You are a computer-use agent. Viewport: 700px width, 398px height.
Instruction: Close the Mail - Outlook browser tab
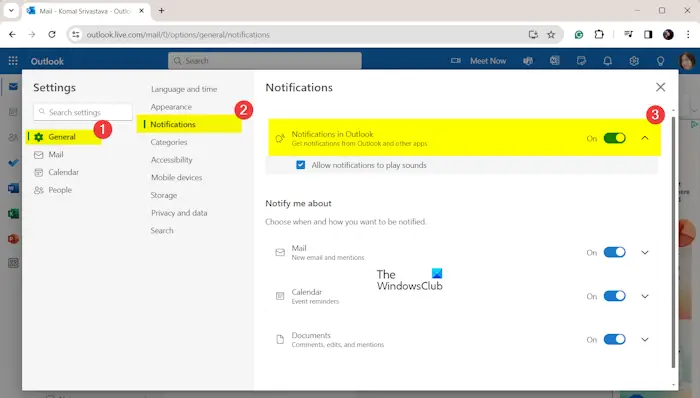(142, 11)
